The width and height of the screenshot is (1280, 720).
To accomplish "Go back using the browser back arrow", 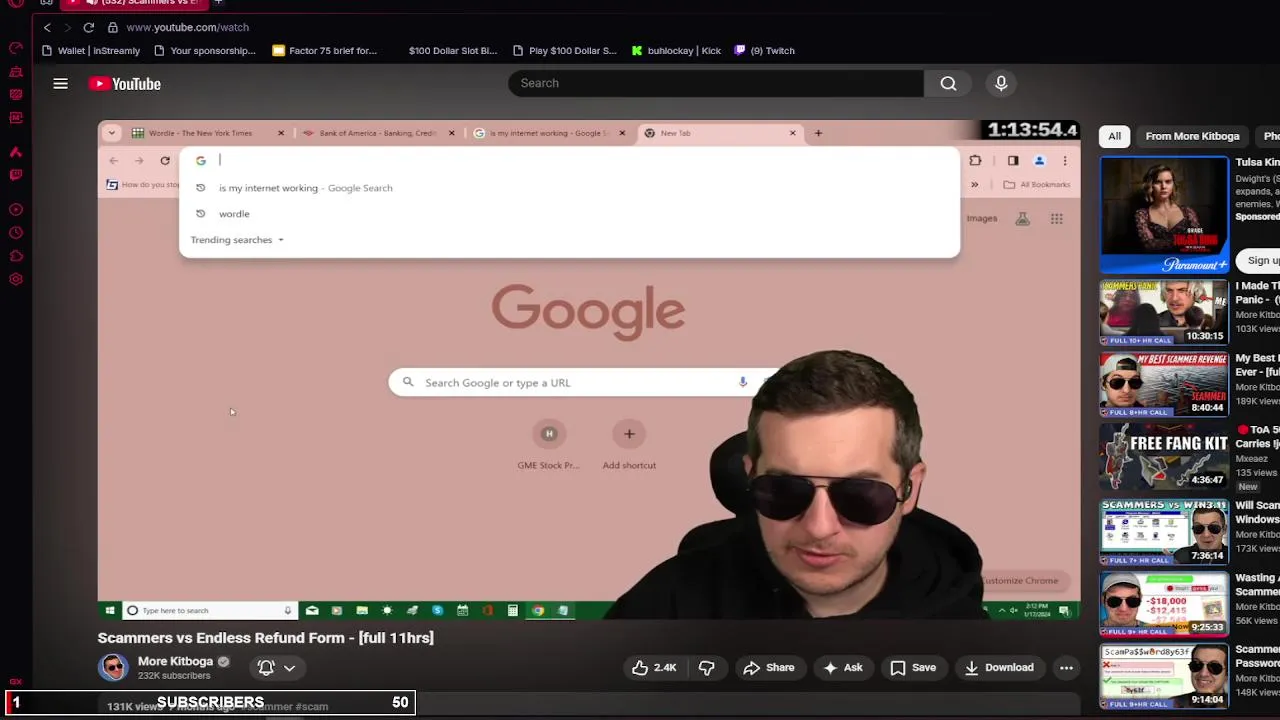I will coord(47,27).
